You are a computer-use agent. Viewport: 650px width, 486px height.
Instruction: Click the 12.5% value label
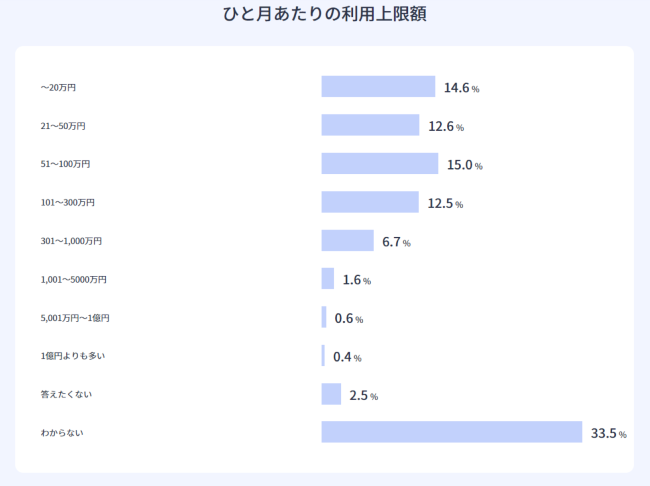445,203
